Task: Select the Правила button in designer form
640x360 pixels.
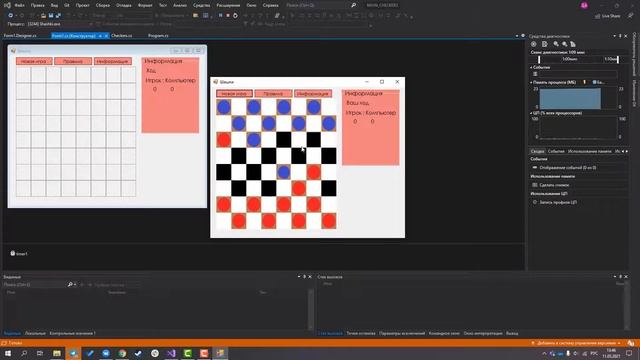Action: tap(73, 61)
